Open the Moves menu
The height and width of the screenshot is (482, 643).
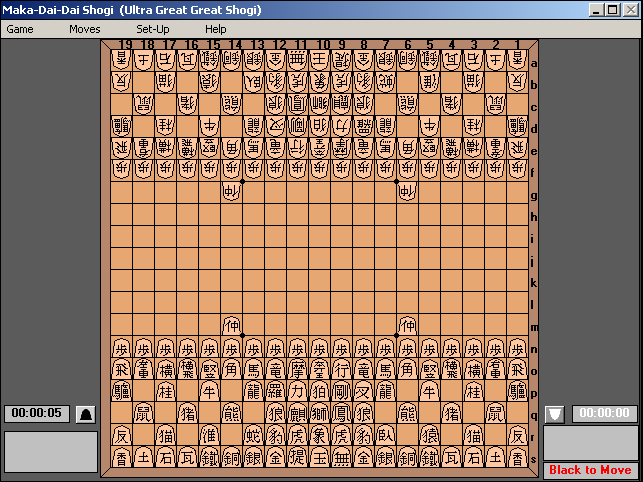click(x=84, y=29)
